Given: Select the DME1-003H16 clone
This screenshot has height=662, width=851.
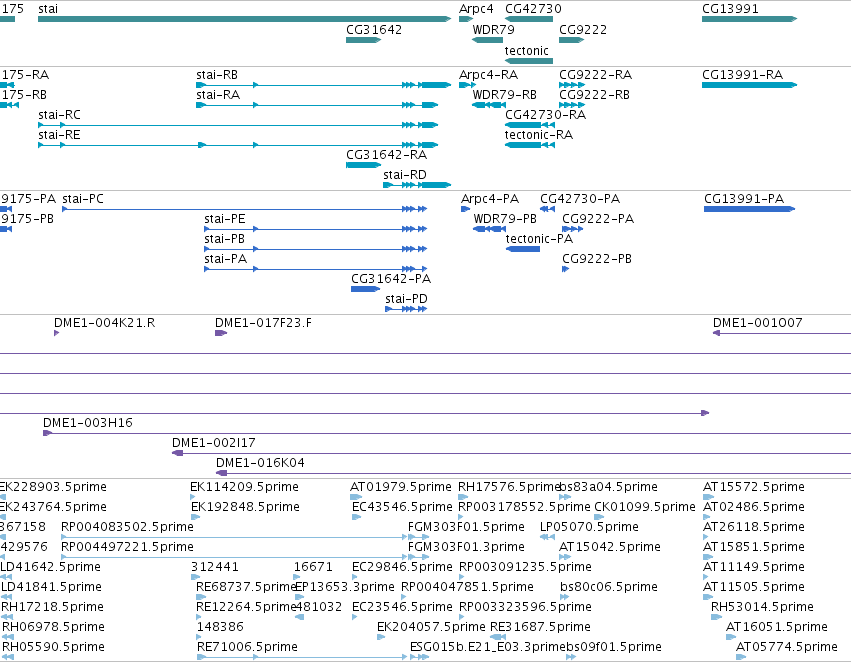Looking at the screenshot, I should tap(447, 434).
